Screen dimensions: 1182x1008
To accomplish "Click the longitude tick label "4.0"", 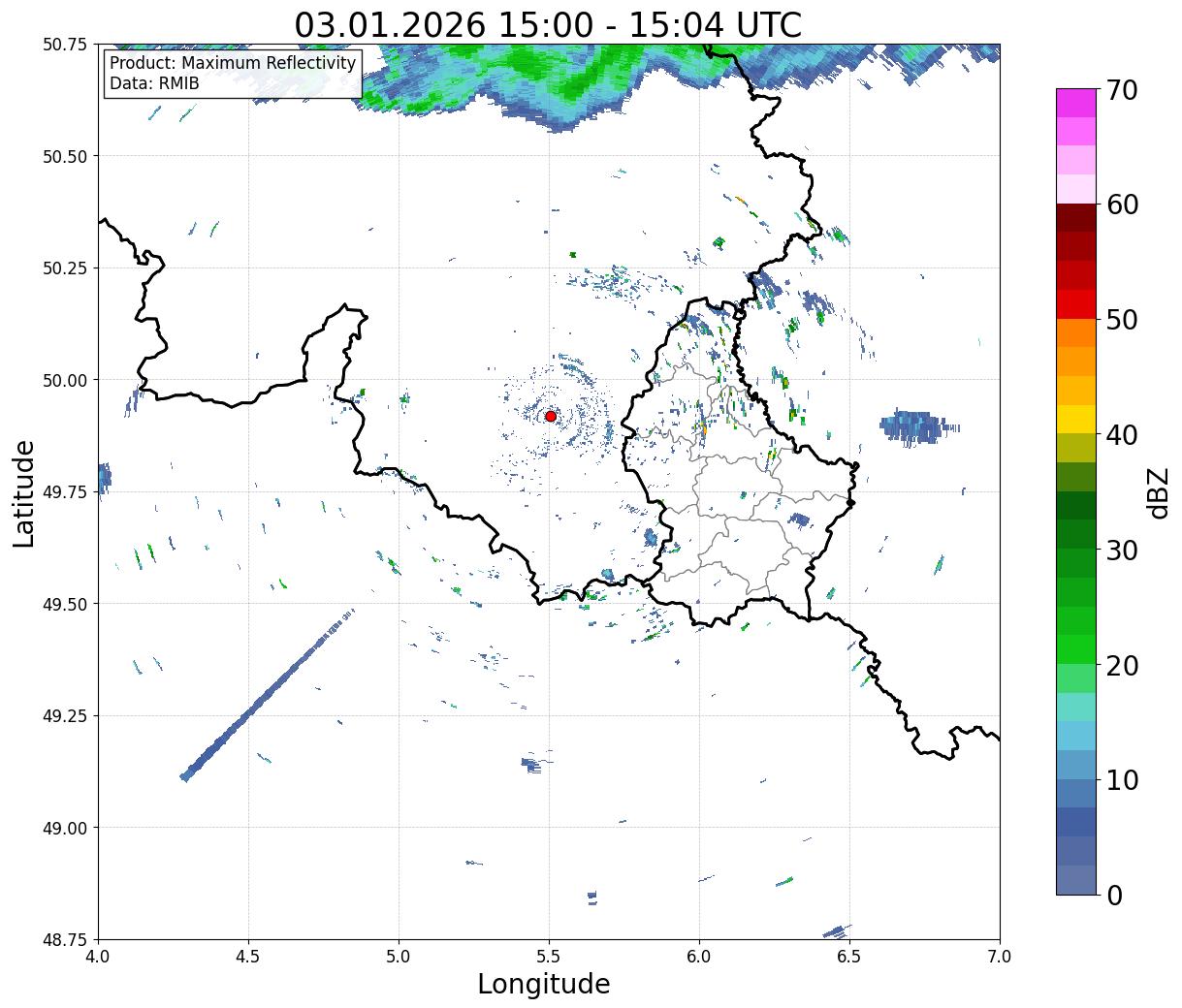I will (x=98, y=957).
